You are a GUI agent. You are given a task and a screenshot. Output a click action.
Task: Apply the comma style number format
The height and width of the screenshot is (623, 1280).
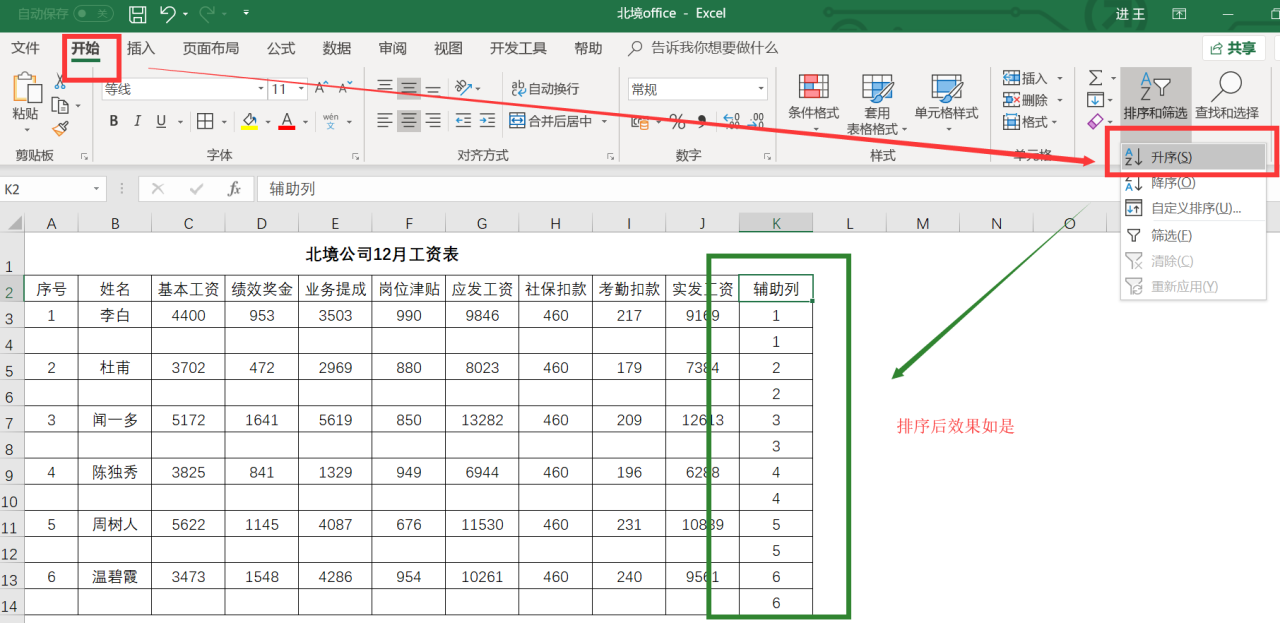[x=702, y=121]
